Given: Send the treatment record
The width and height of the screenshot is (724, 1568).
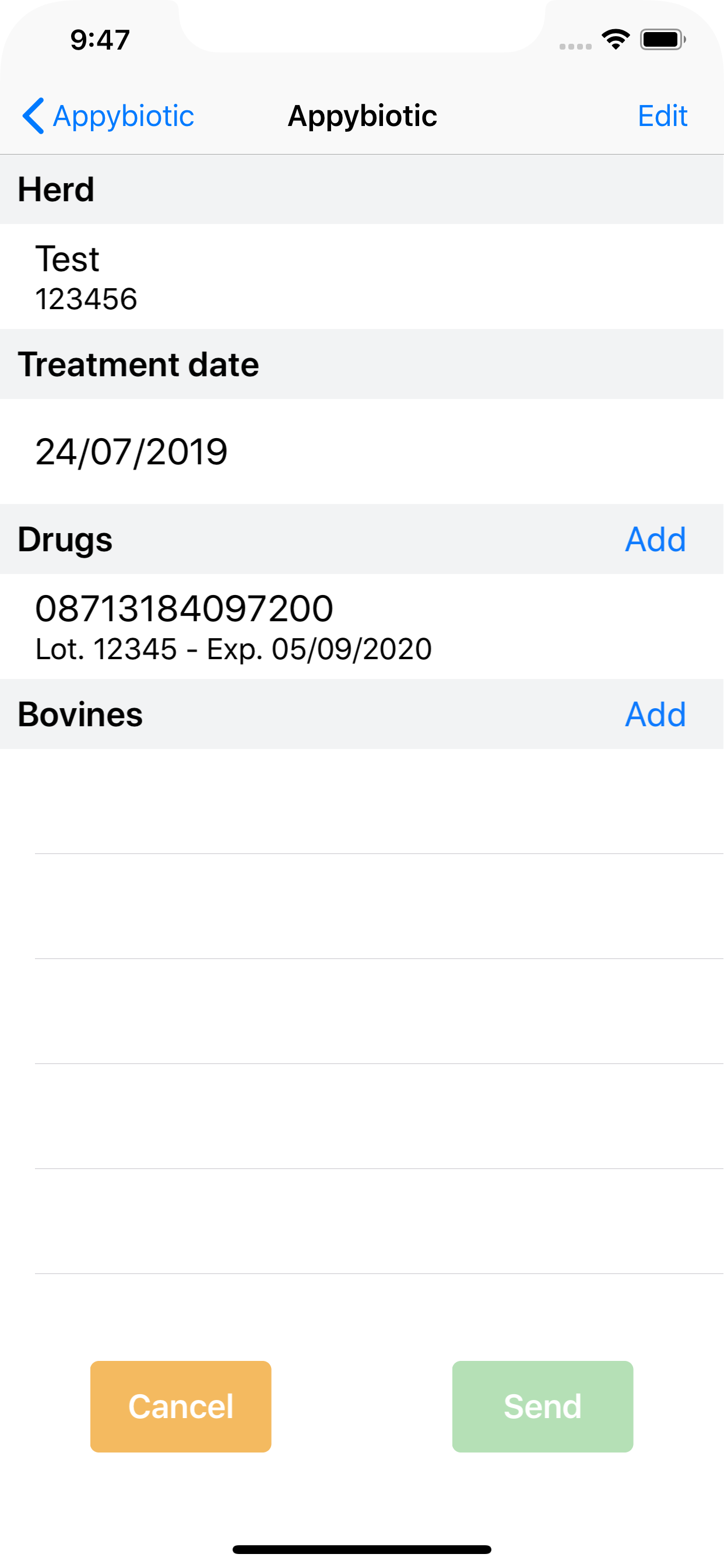Looking at the screenshot, I should 543,1406.
